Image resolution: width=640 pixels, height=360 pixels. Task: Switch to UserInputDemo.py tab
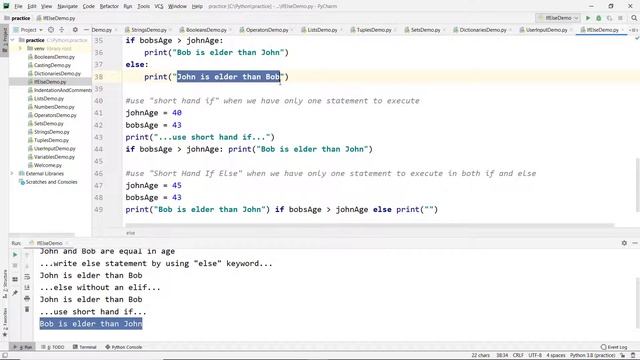(546, 30)
